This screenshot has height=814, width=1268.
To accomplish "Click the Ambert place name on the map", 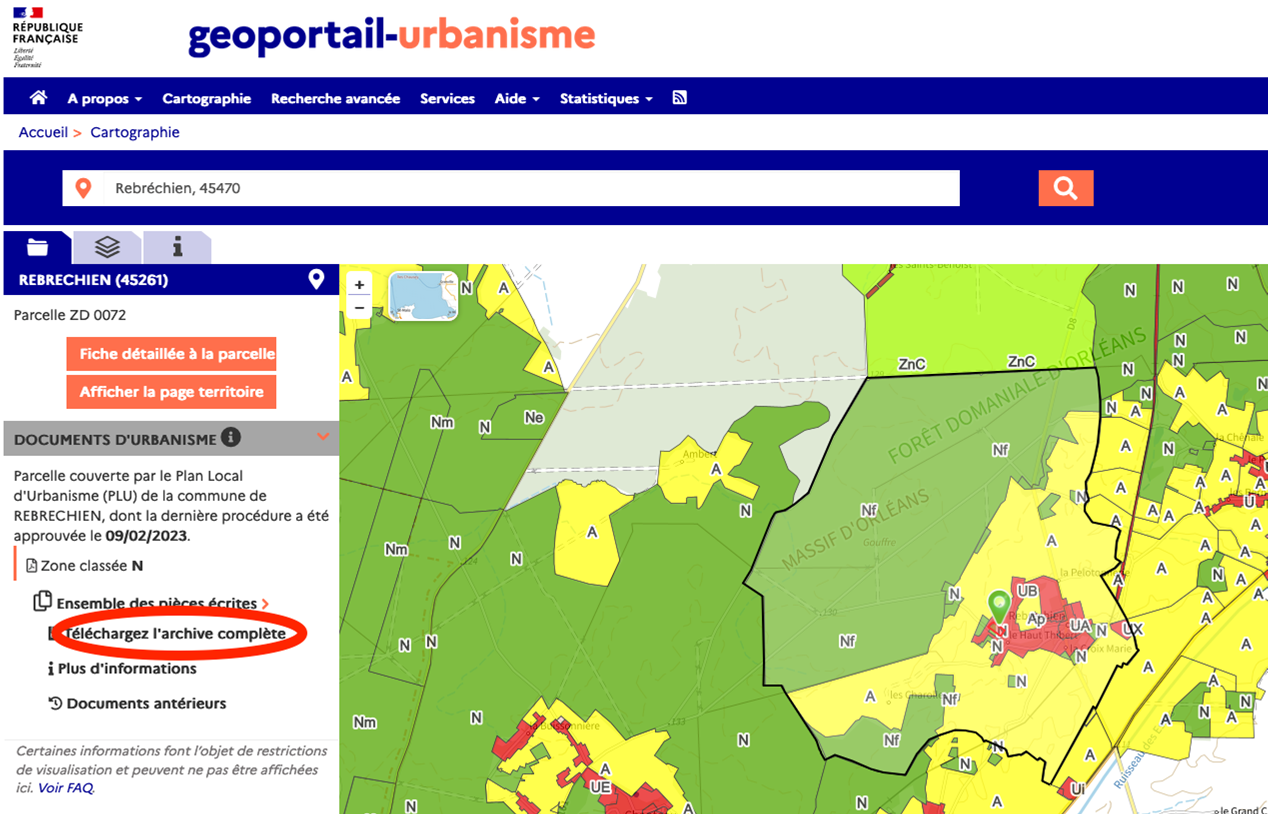I will 699,453.
